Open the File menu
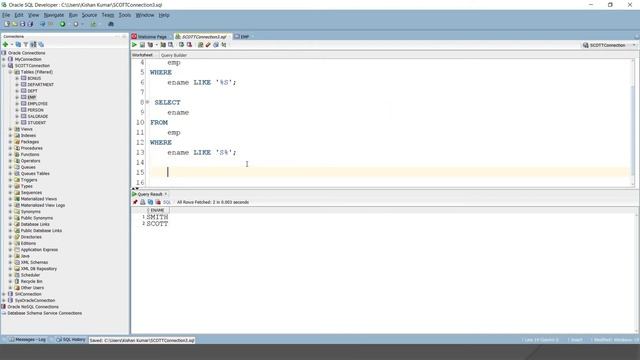 pos(6,15)
